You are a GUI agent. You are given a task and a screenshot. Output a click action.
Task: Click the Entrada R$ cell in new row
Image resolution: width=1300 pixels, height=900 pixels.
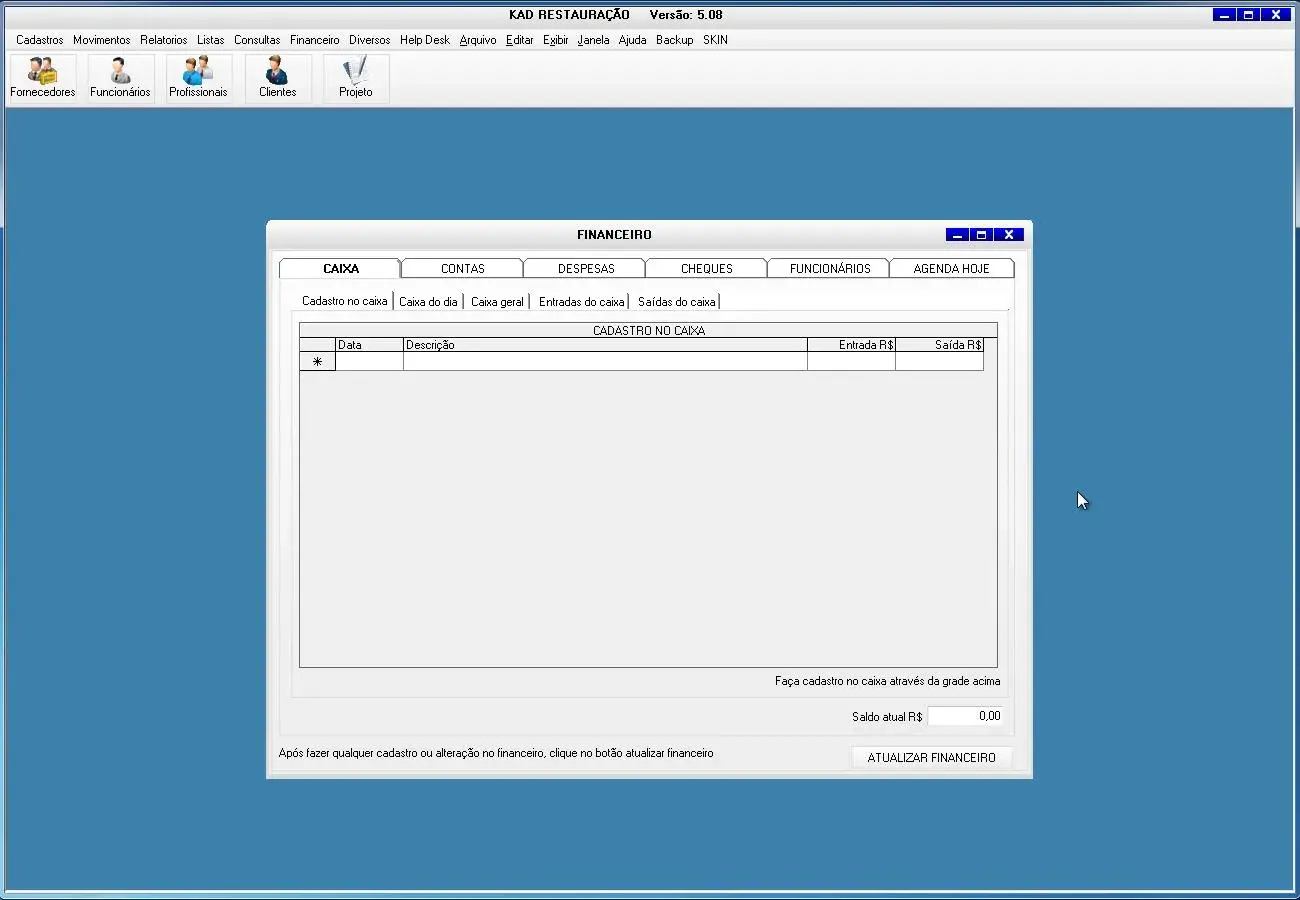tap(852, 361)
